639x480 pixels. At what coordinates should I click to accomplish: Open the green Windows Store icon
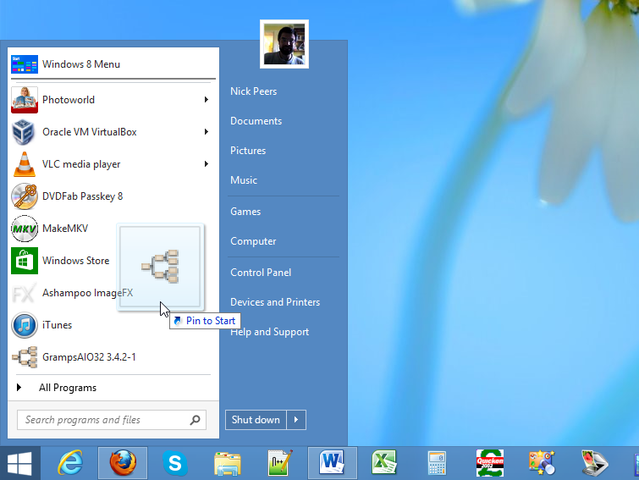[x=24, y=261]
